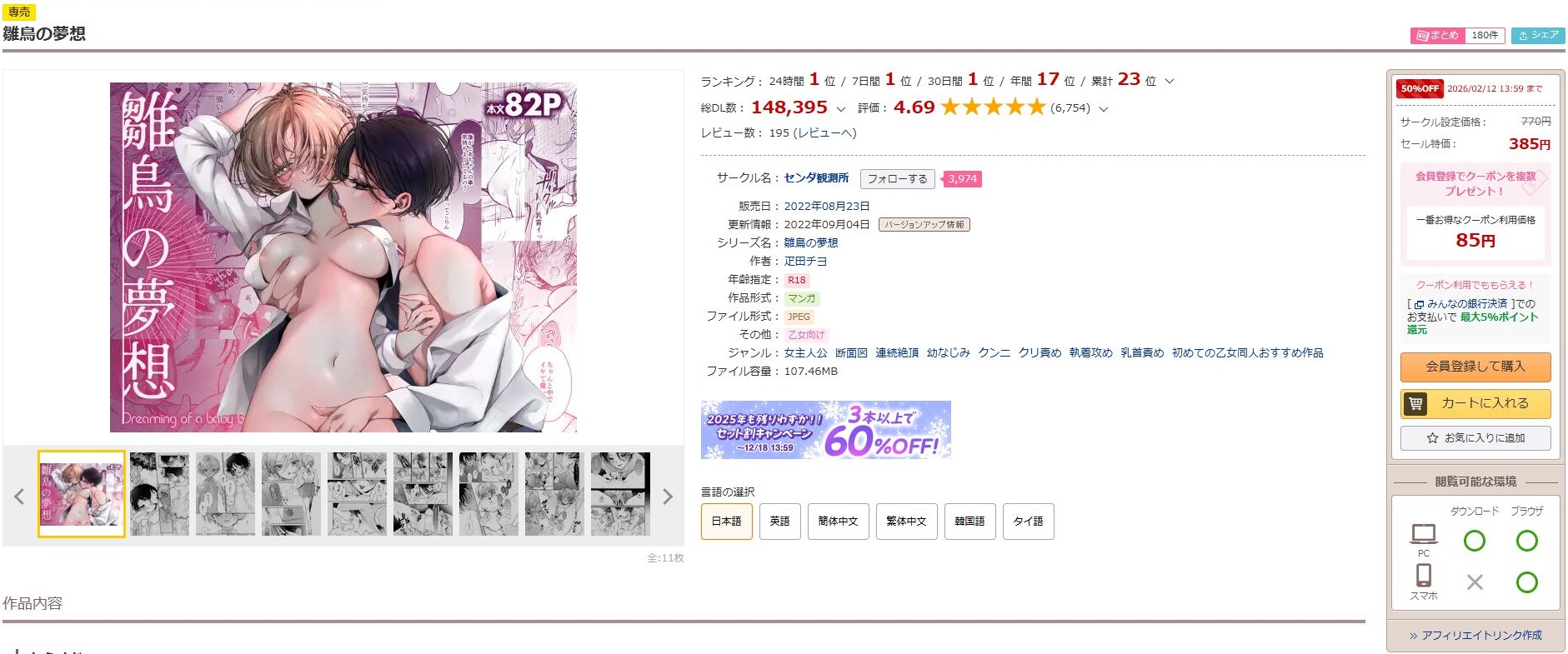The width and height of the screenshot is (1568, 654).
Task: Expand the 総DL数 download count chevron
Action: 840,109
